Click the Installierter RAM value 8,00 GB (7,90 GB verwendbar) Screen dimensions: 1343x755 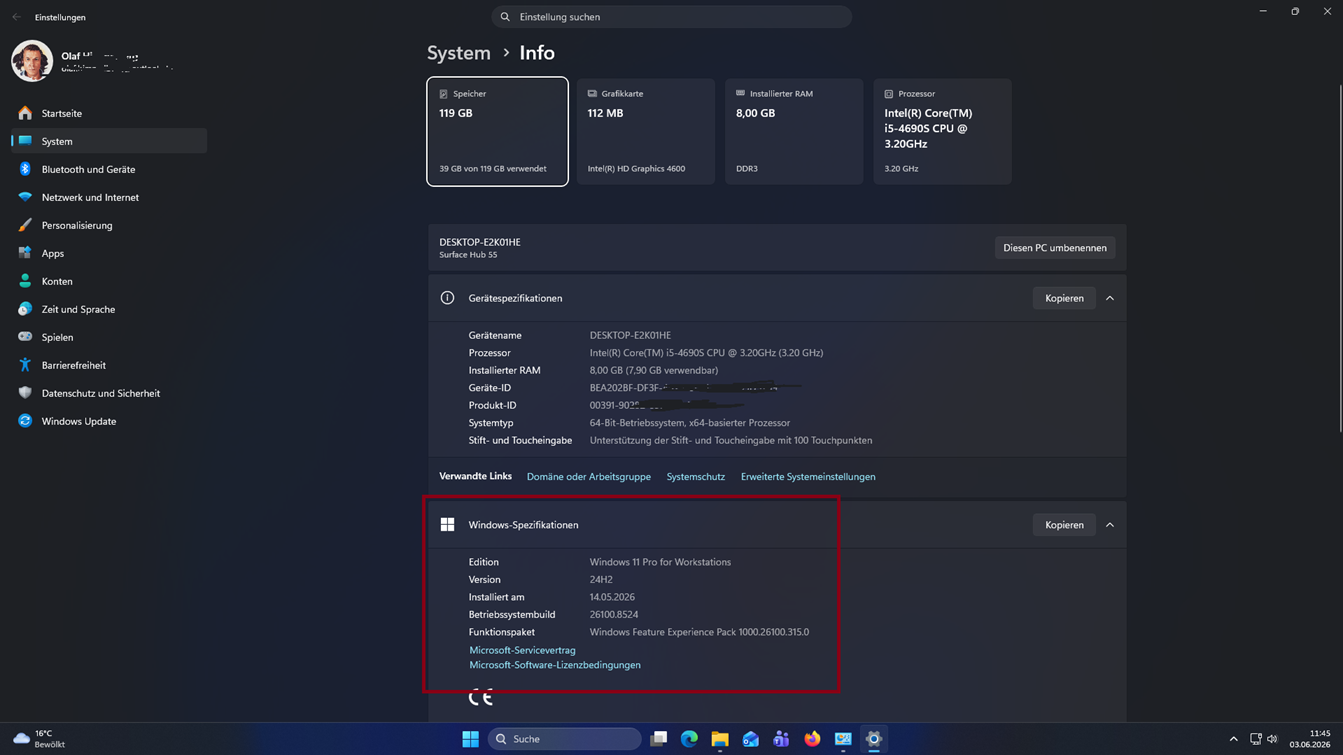tap(654, 370)
